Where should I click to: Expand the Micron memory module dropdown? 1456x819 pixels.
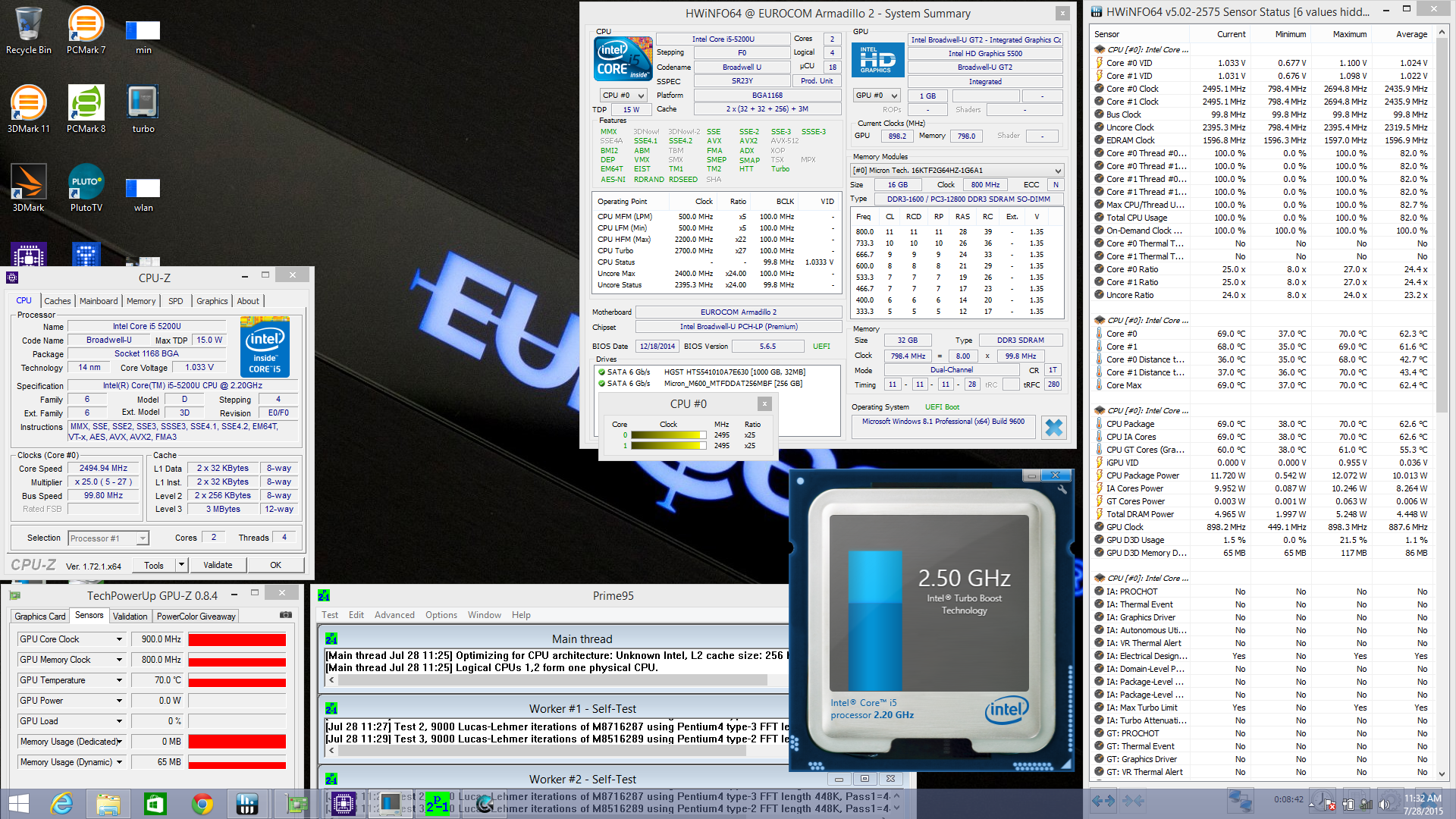[957, 171]
